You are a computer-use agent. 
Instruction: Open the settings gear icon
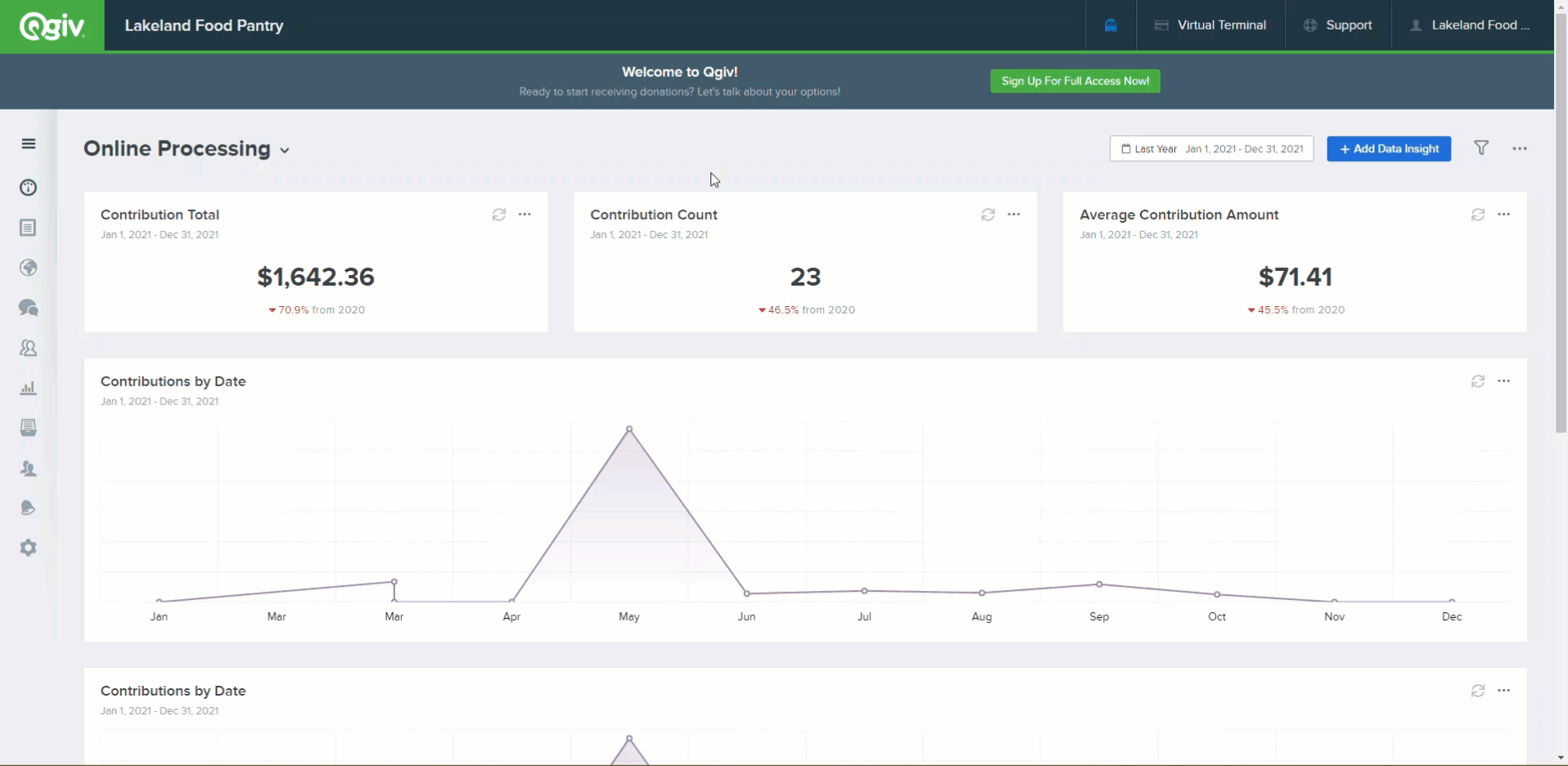[x=29, y=547]
